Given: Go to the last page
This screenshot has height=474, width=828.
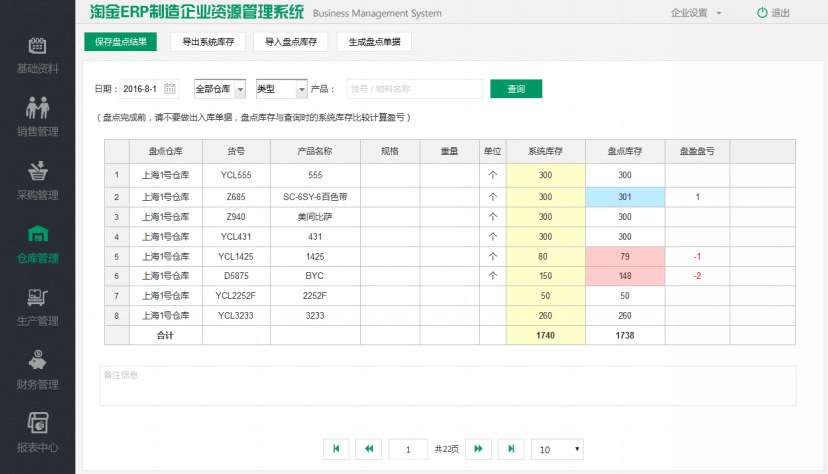Looking at the screenshot, I should coord(511,449).
